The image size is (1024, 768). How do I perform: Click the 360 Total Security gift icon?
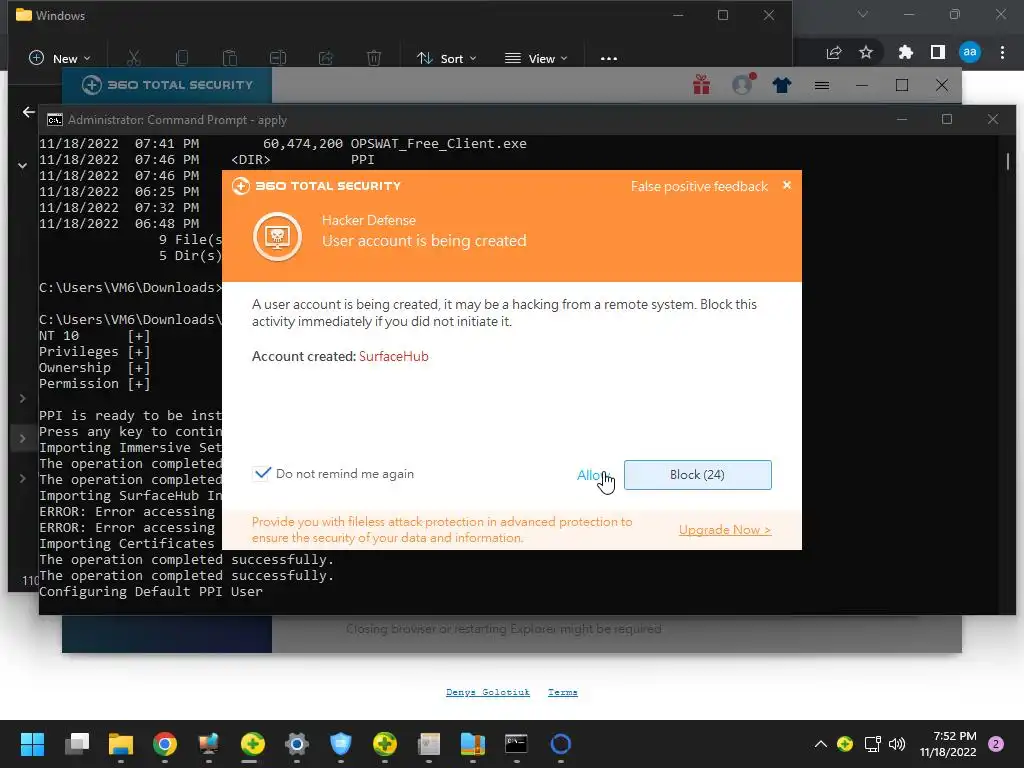click(701, 85)
